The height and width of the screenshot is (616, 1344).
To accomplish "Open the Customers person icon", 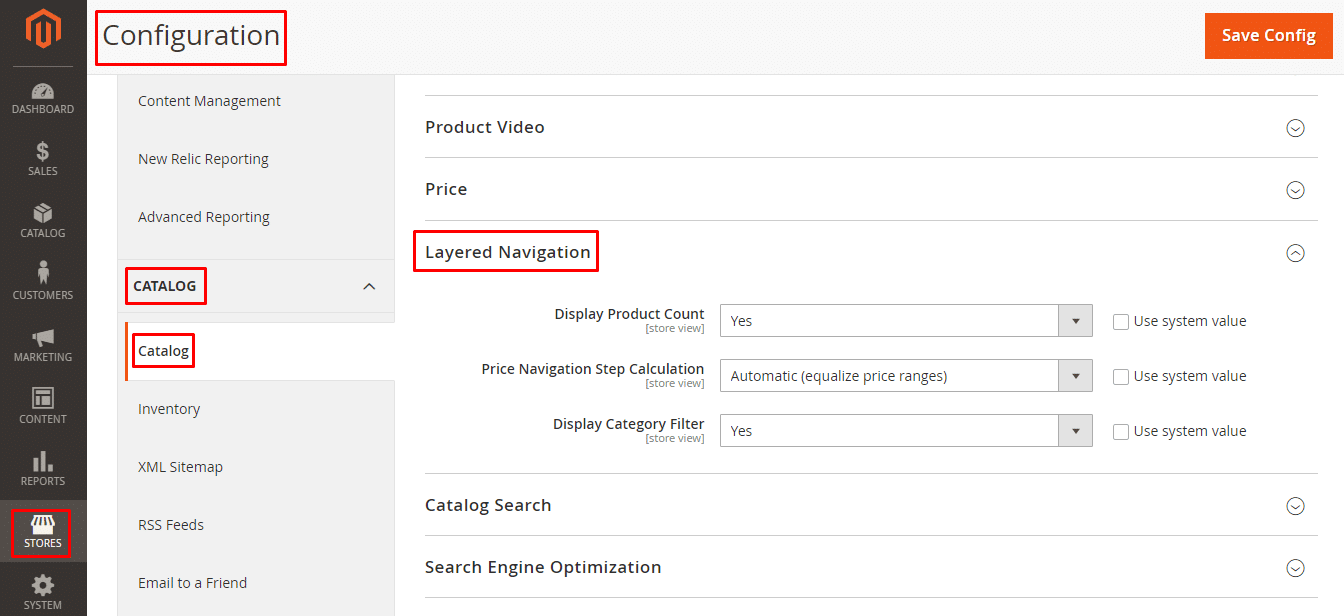I will (43, 273).
